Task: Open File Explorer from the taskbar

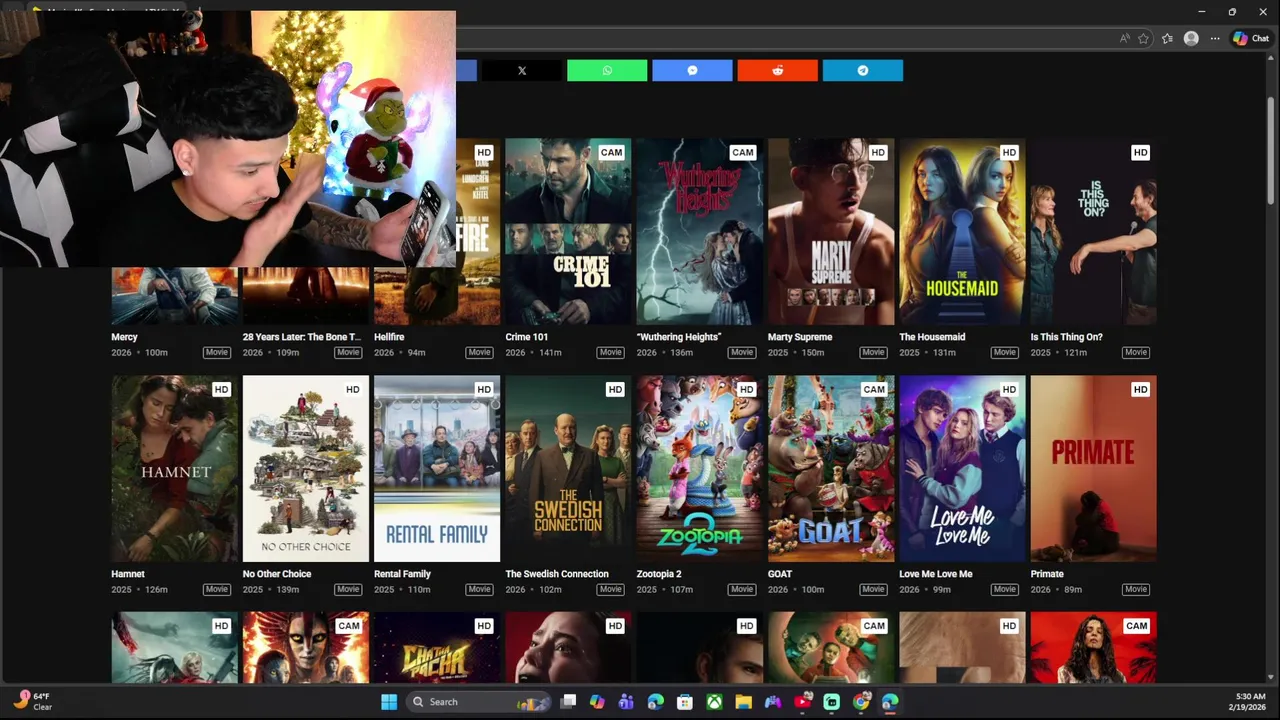Action: 743,702
